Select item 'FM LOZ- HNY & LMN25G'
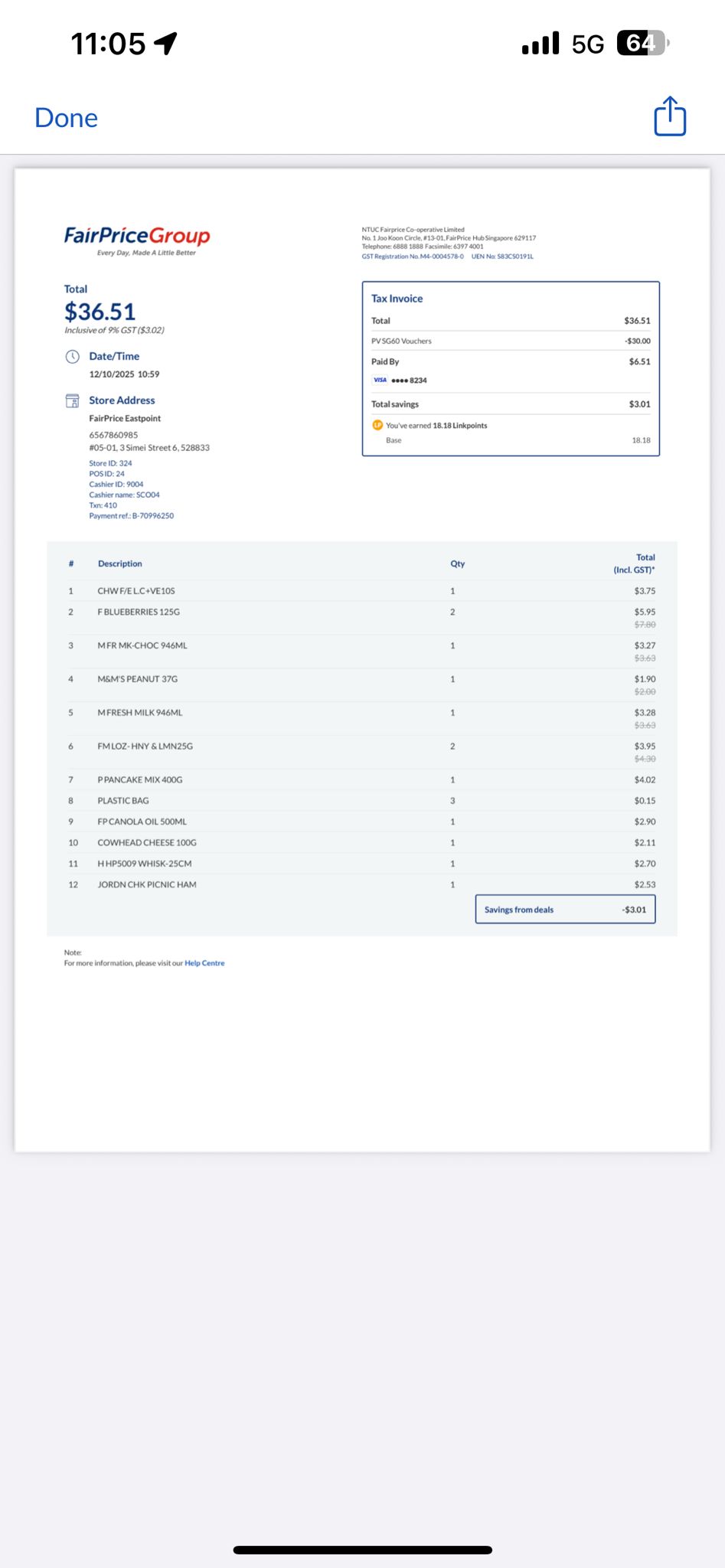725x1568 pixels. [x=145, y=746]
